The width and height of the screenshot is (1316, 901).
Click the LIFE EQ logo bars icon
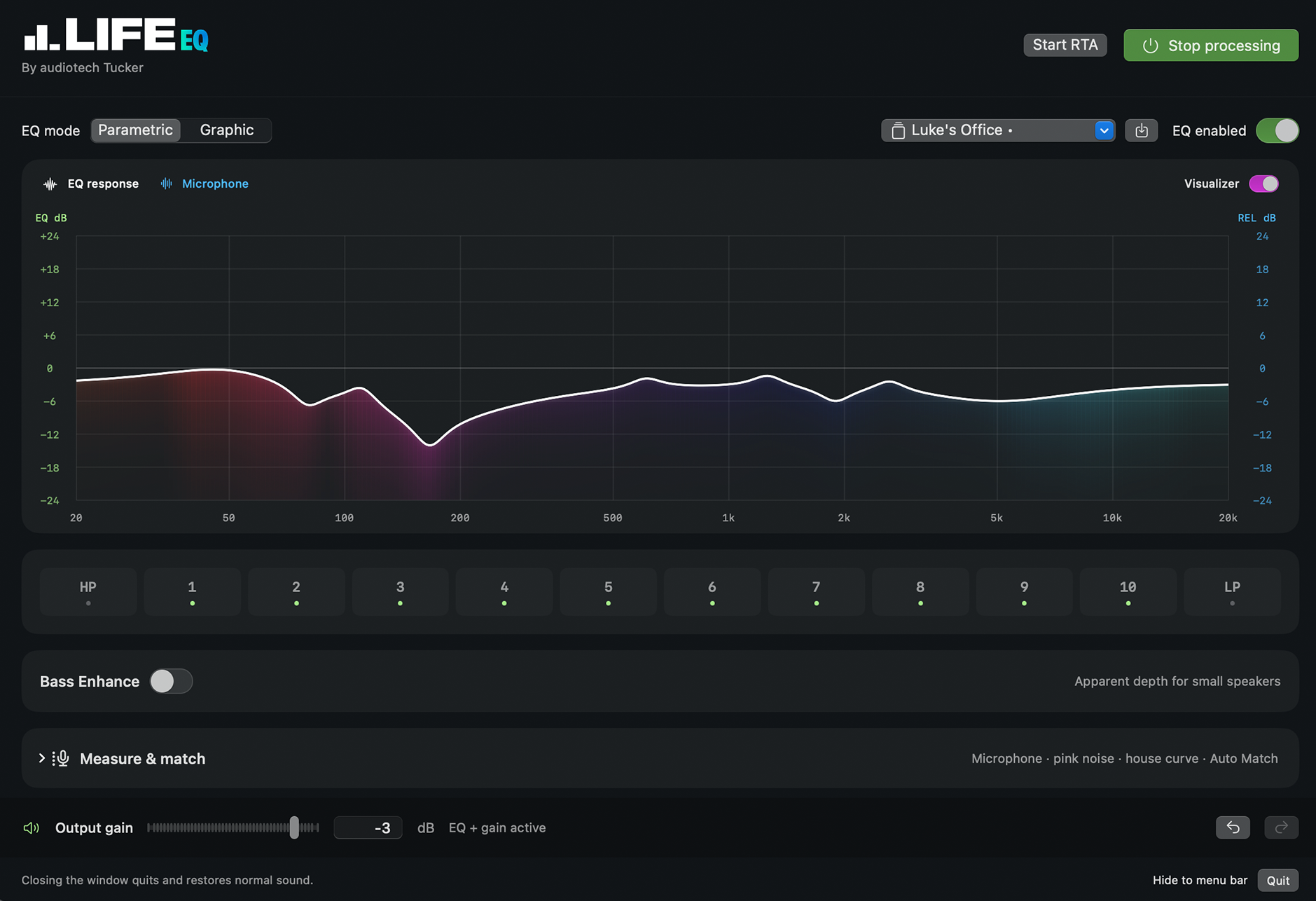(x=41, y=36)
